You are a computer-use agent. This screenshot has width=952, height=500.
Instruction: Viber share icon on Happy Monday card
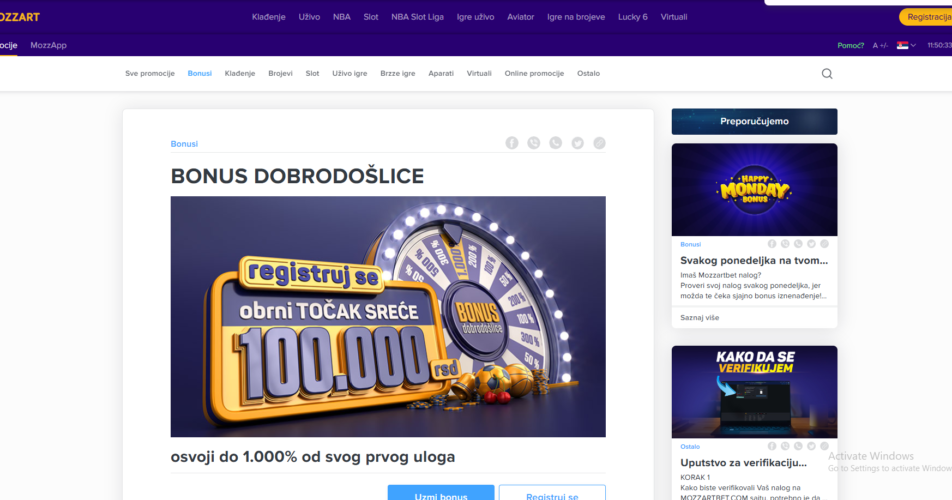[x=785, y=244]
